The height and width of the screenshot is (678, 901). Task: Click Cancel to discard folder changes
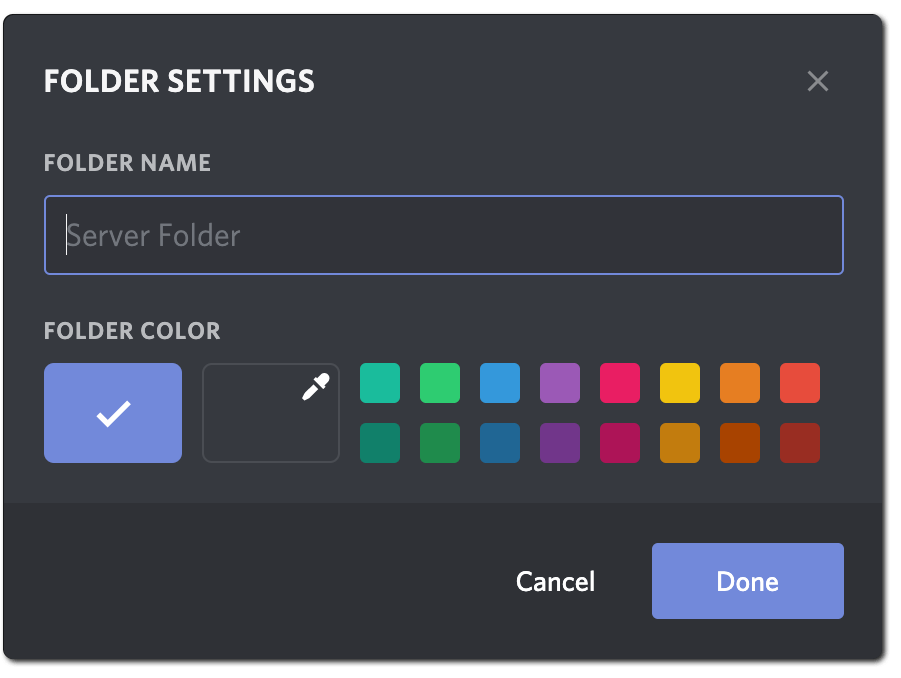tap(555, 582)
